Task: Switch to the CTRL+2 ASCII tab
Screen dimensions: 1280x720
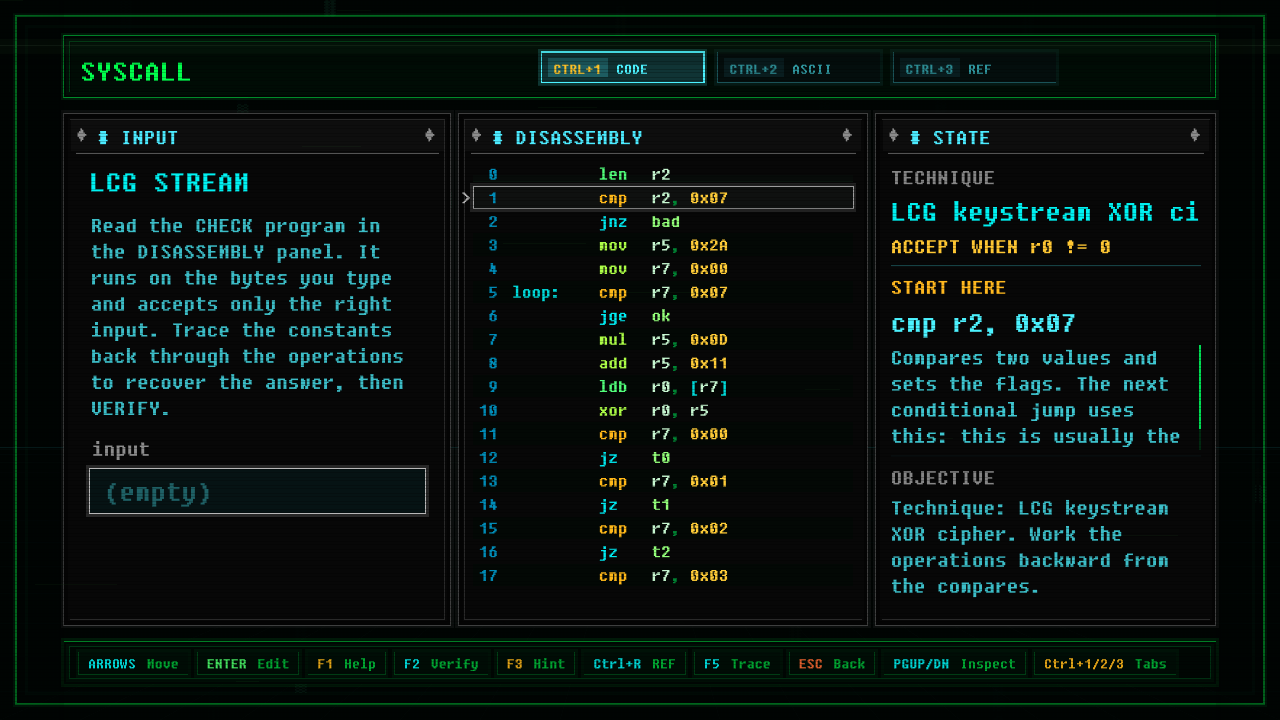Action: pos(799,68)
